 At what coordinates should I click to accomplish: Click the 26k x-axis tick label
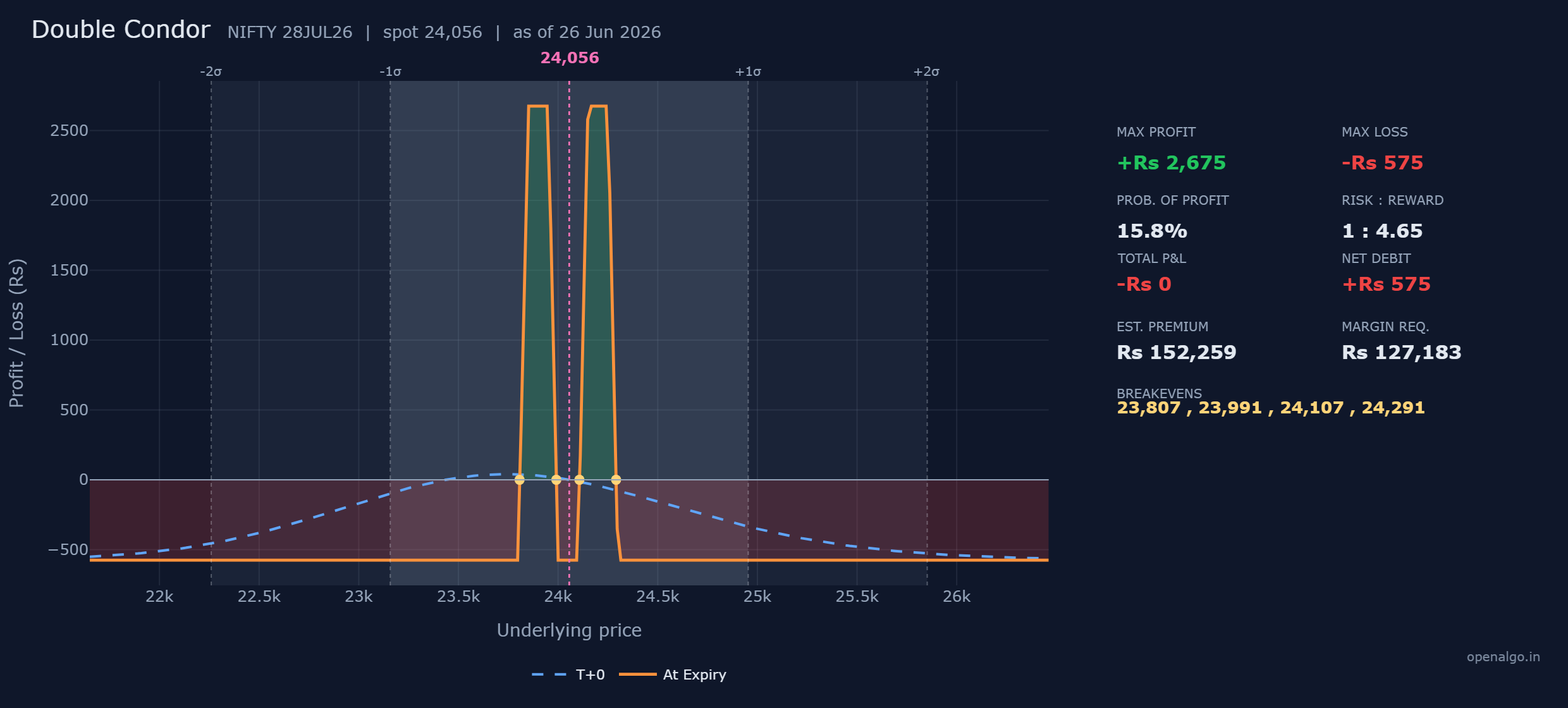957,597
